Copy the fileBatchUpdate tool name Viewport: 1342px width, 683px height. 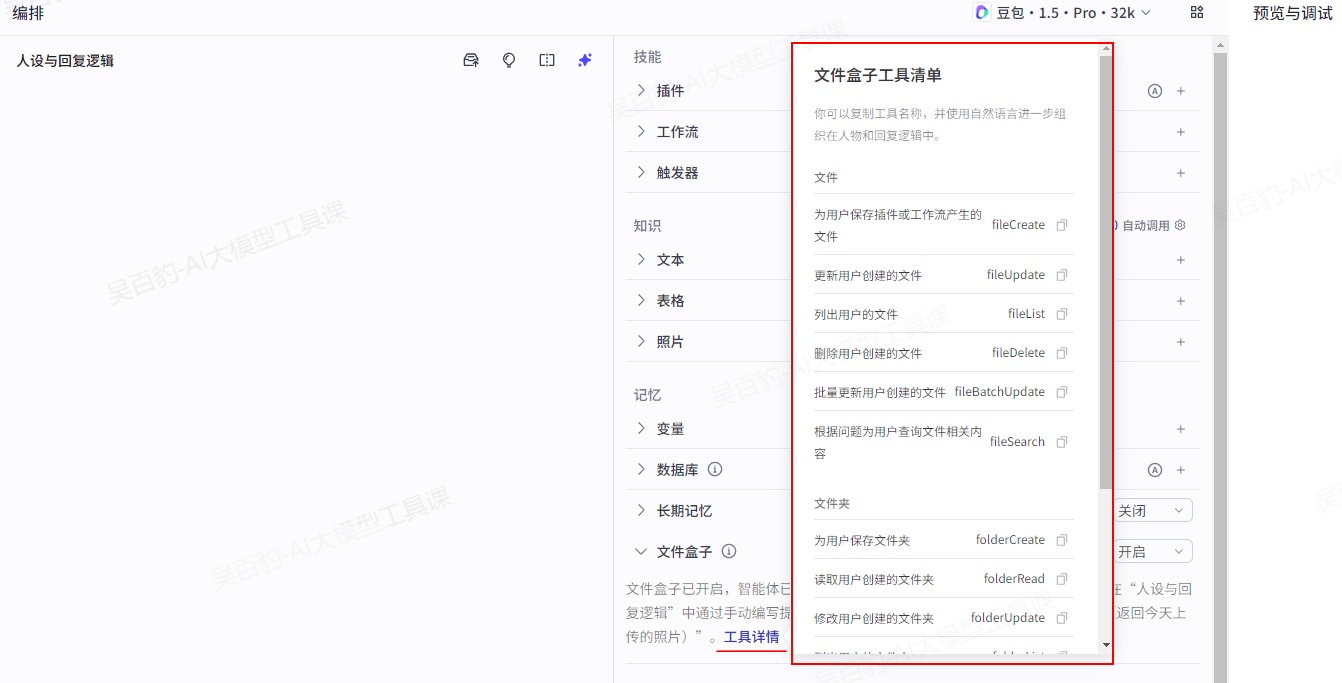pos(1062,392)
